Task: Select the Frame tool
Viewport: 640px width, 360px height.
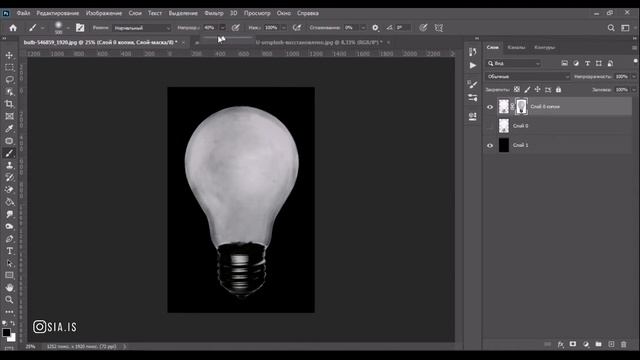Action: point(9,116)
